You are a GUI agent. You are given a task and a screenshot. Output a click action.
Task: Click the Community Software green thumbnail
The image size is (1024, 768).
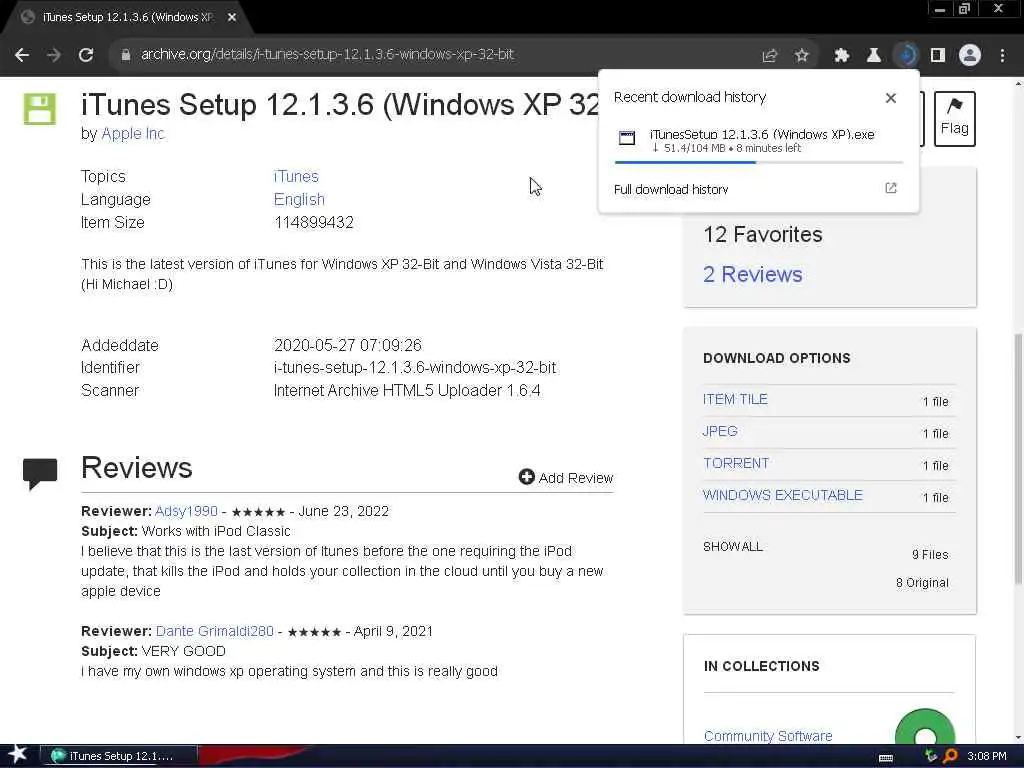click(925, 728)
